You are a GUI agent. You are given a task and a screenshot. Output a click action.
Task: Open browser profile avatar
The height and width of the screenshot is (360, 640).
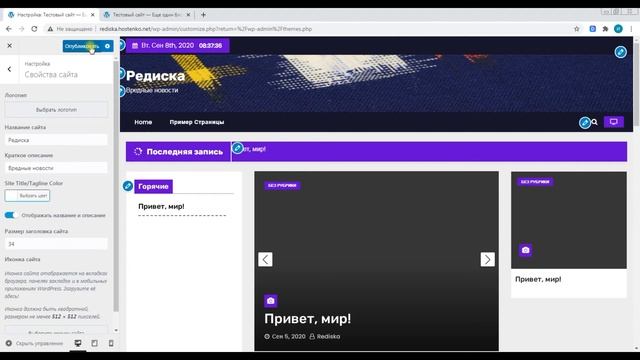point(618,29)
